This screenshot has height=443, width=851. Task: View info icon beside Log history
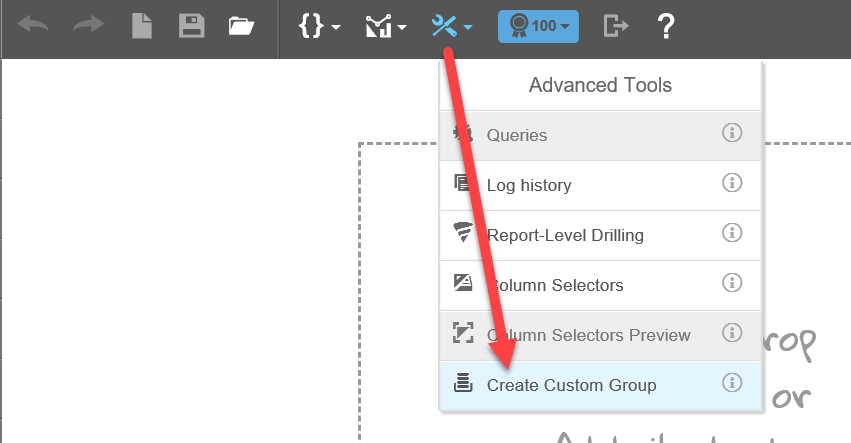[x=732, y=182]
